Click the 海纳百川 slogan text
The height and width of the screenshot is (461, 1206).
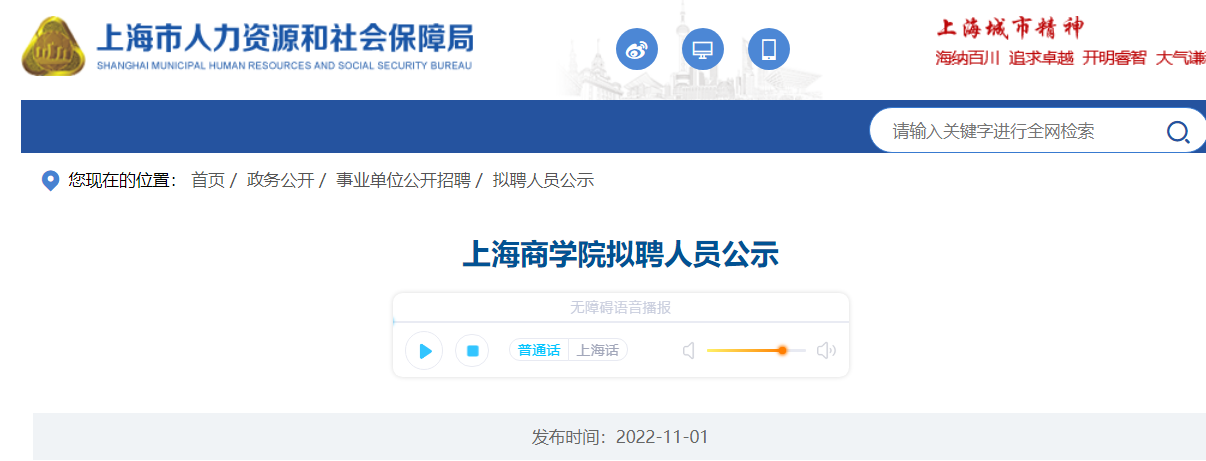pos(967,58)
